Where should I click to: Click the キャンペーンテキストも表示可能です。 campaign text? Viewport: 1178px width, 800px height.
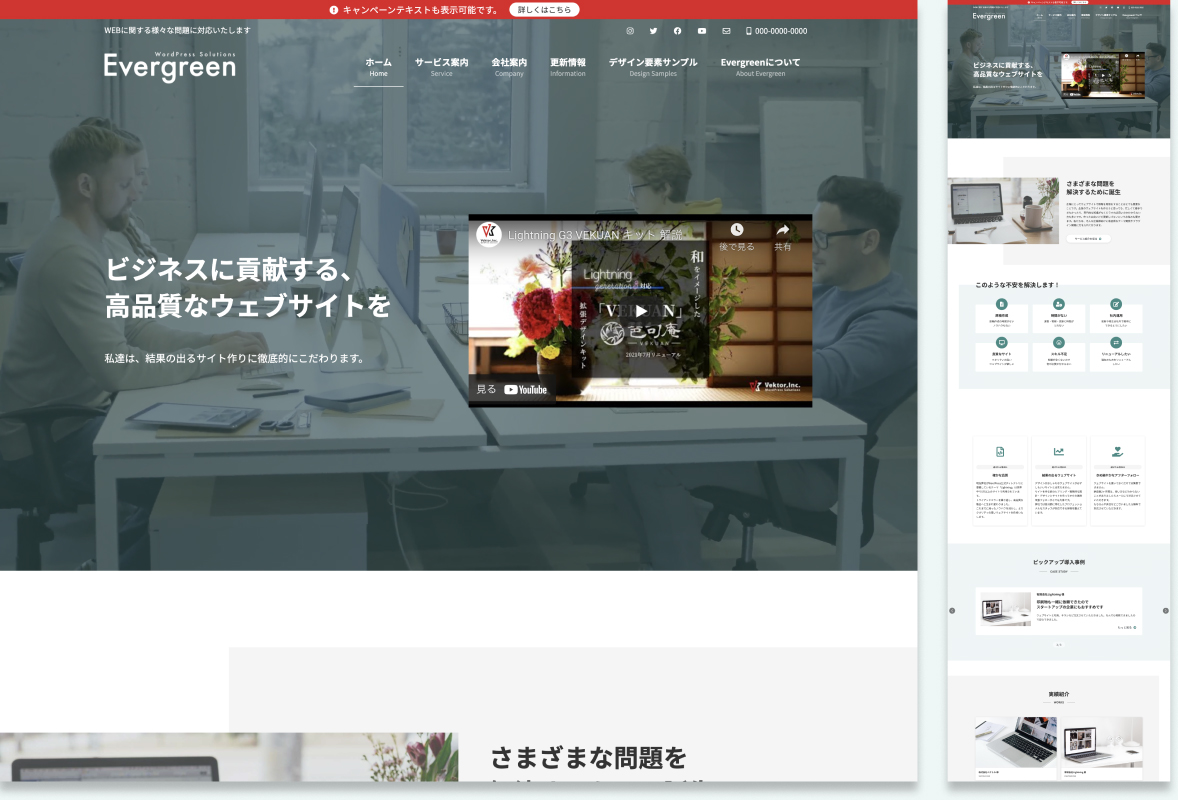[x=421, y=10]
